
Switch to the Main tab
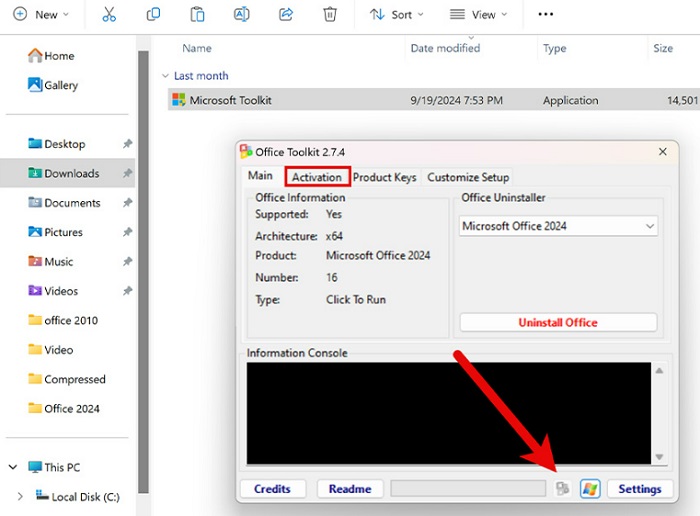tap(260, 176)
